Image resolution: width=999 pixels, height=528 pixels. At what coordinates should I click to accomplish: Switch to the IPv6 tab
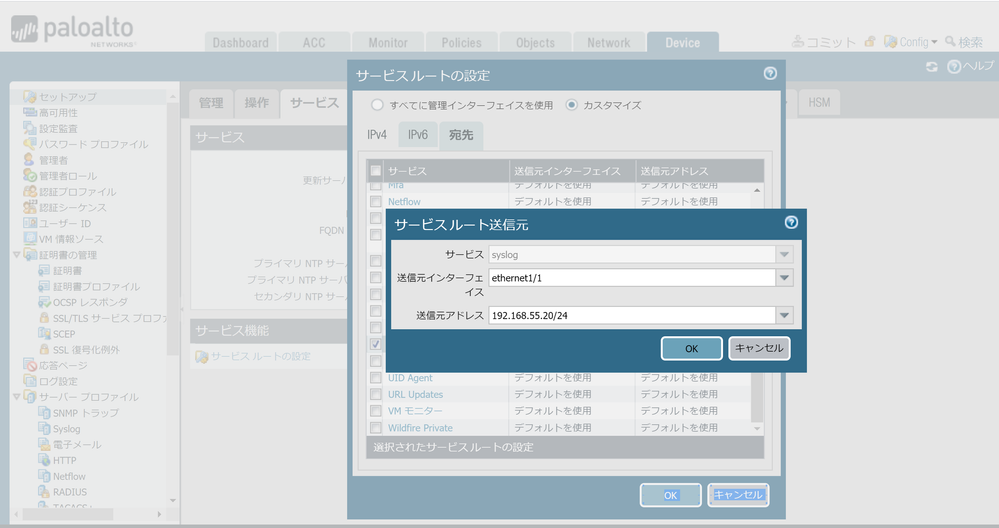click(417, 135)
